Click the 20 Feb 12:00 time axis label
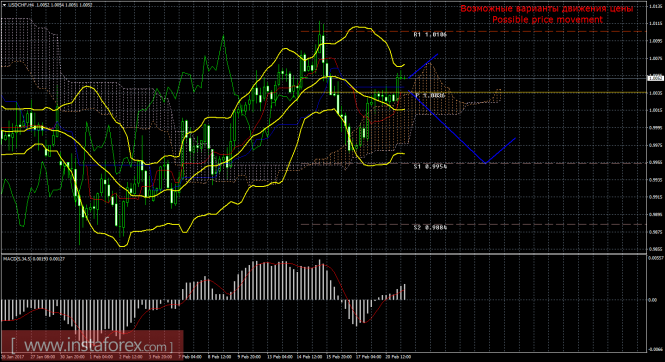 [x=398, y=357]
